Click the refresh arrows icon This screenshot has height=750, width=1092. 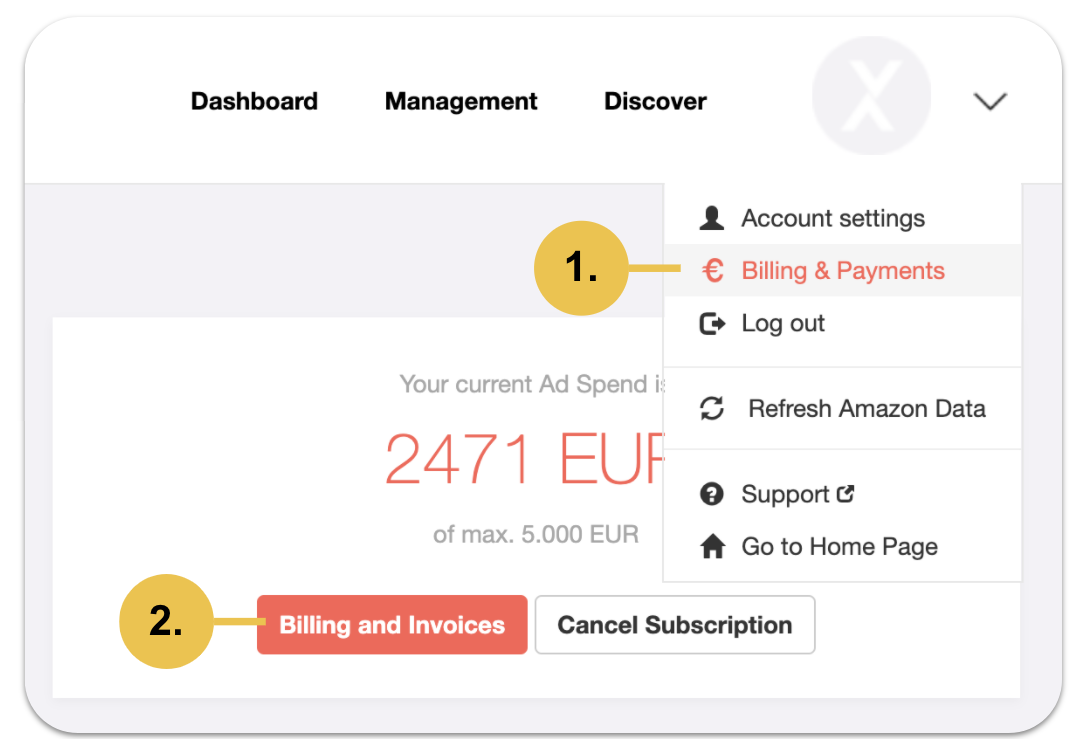[x=712, y=408]
